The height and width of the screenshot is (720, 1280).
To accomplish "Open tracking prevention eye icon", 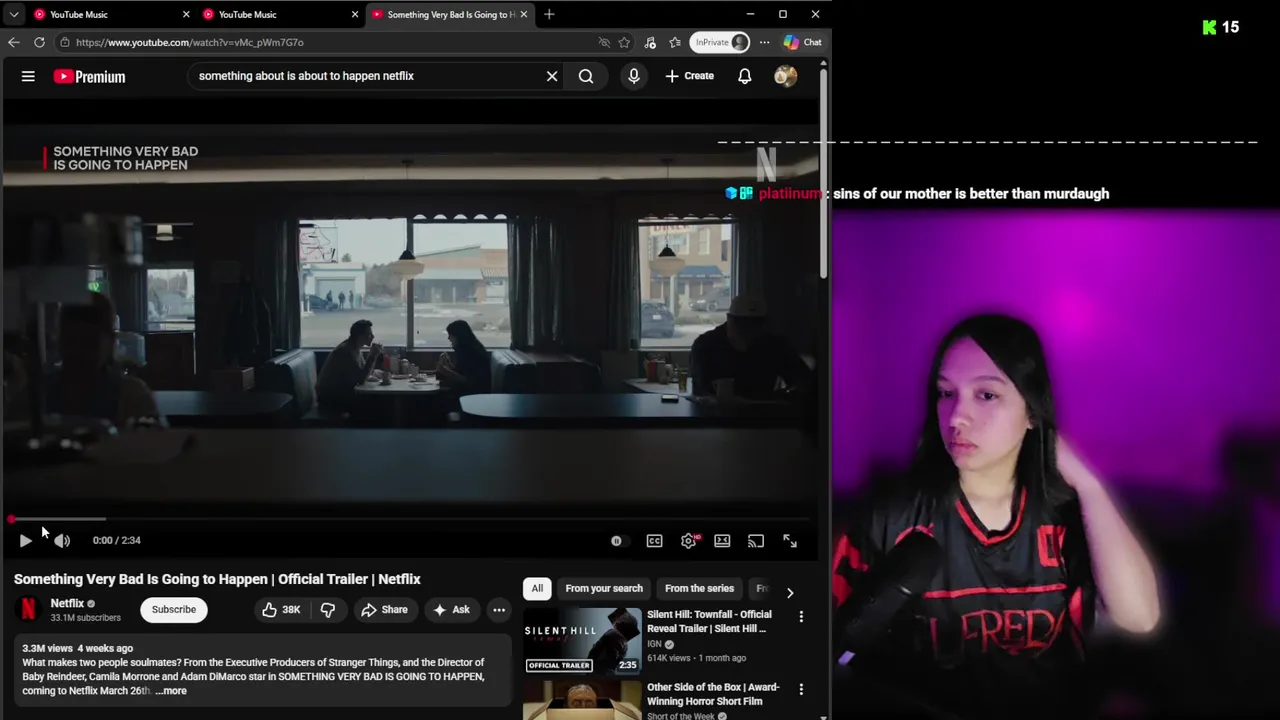I will coord(604,42).
